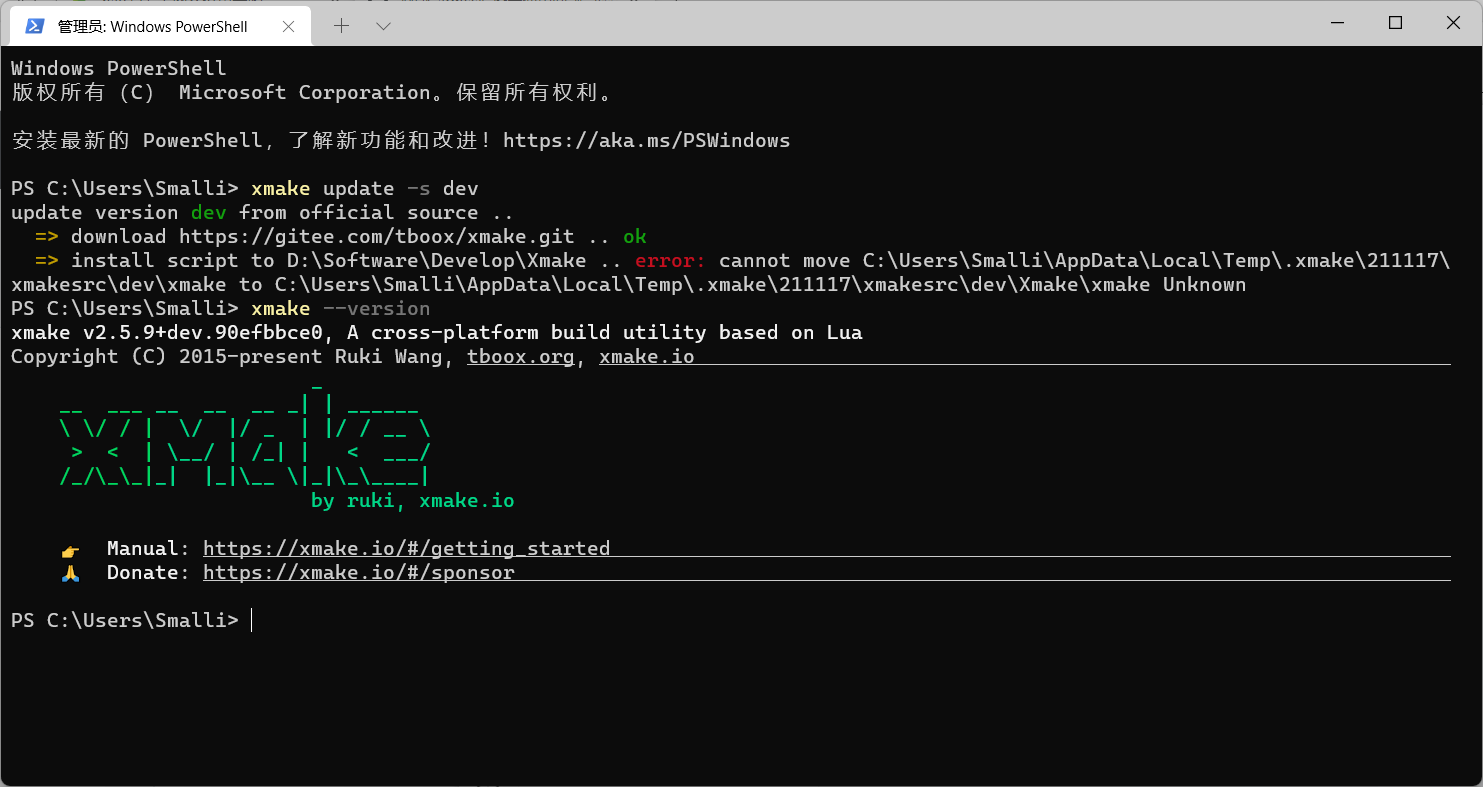The image size is (1483, 787).
Task: Open the getting_started manual link
Action: [406, 549]
